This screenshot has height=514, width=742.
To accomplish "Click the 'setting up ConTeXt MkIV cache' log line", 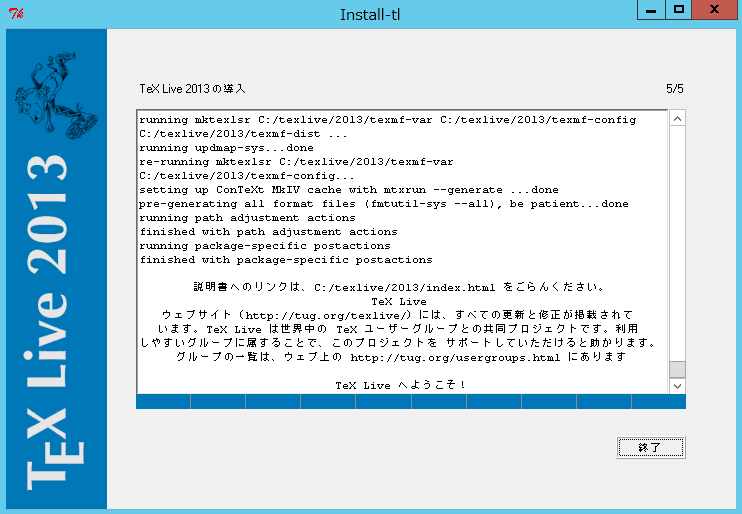I will coord(349,190).
